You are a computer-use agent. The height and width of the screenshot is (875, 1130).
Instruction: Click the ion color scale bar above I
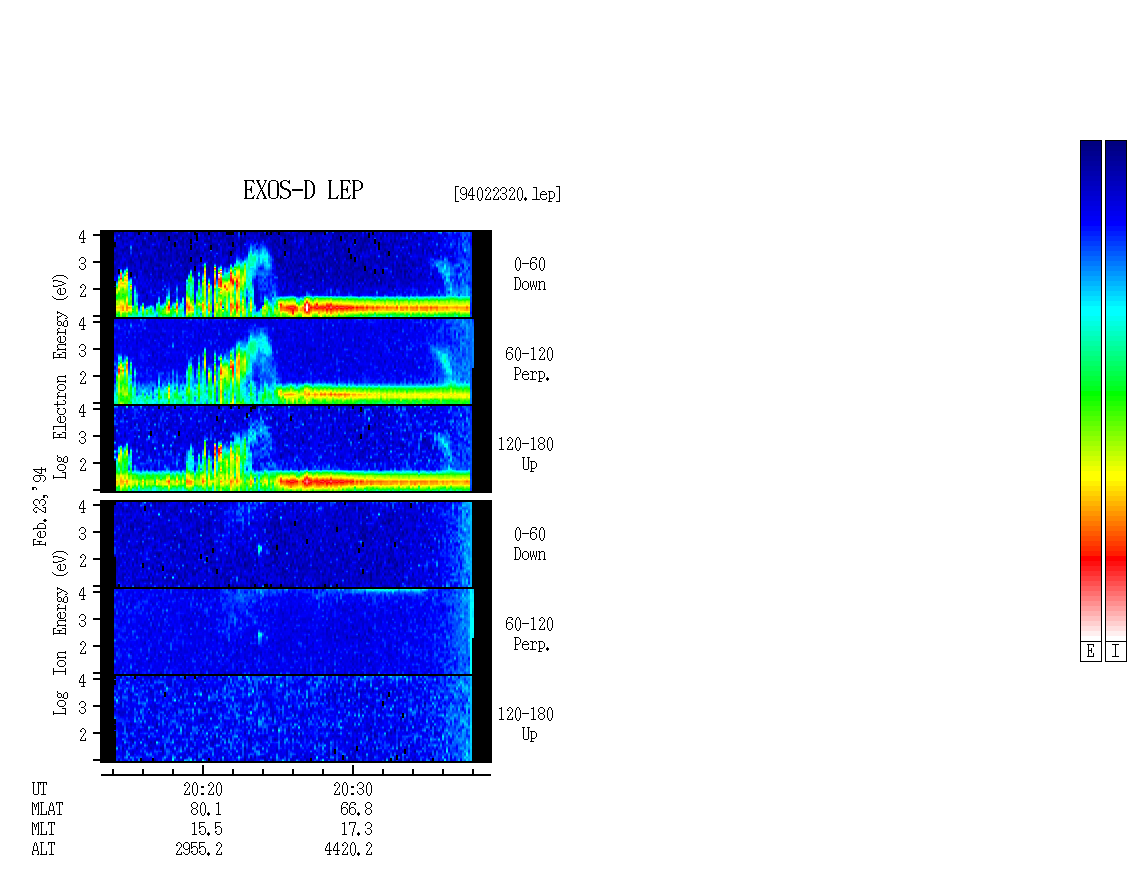click(x=1116, y=390)
